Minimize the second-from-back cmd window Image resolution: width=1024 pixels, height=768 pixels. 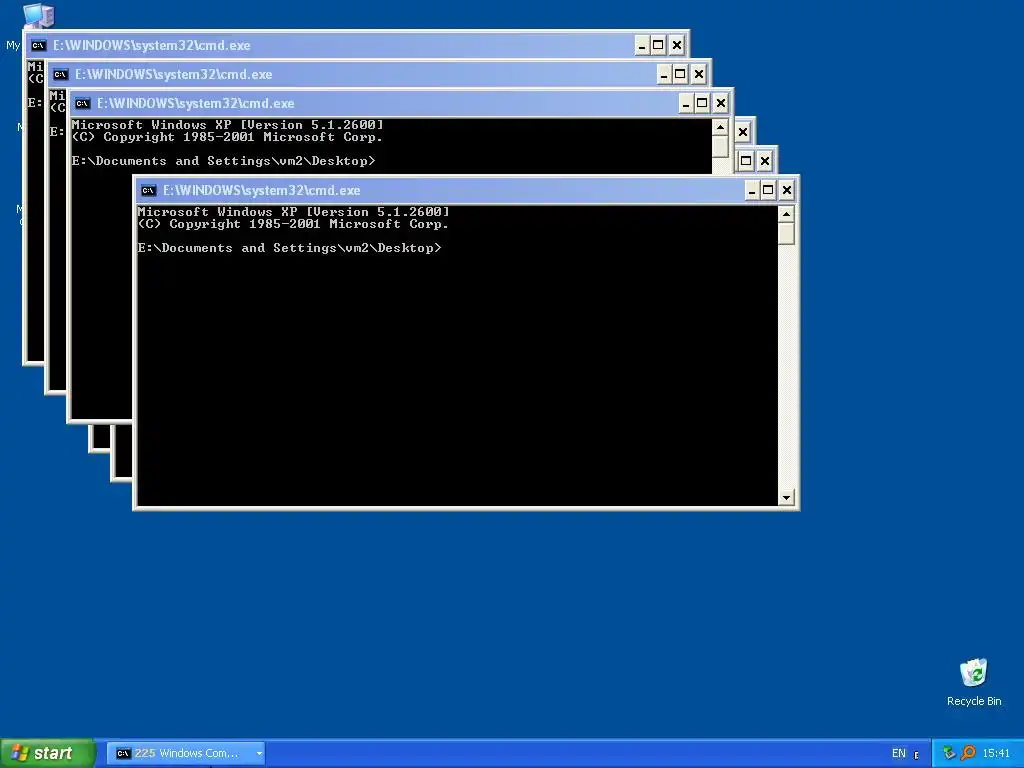tap(664, 74)
